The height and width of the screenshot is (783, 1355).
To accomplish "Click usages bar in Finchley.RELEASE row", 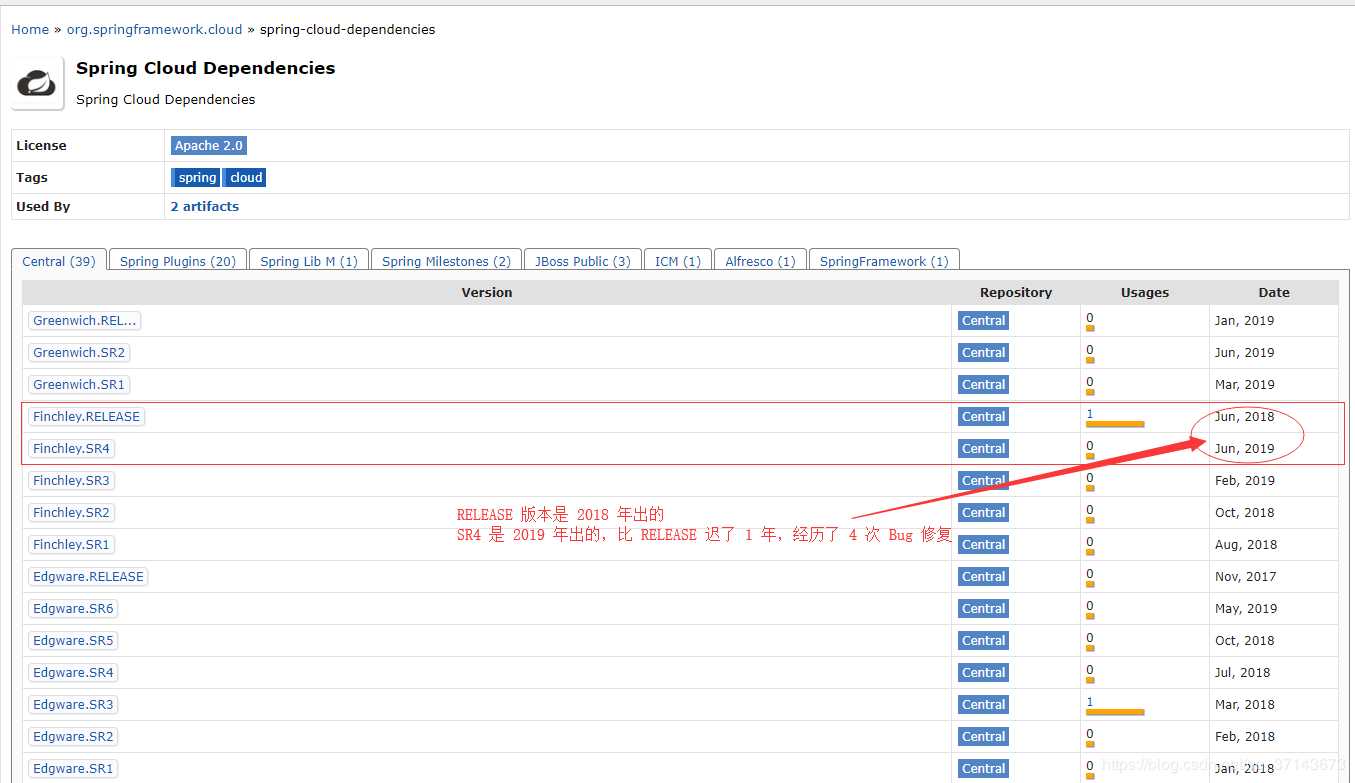I will (x=1115, y=425).
